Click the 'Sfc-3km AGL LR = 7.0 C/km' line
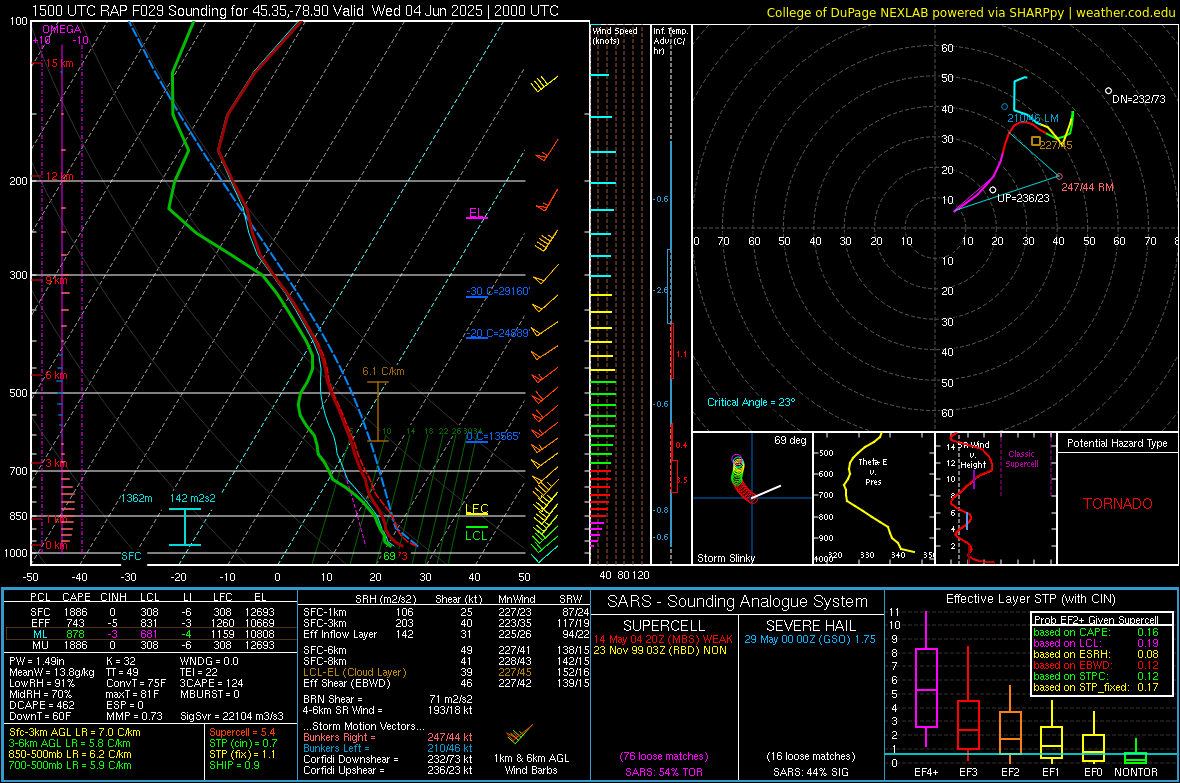This screenshot has width=1180, height=783. pyautogui.click(x=75, y=732)
